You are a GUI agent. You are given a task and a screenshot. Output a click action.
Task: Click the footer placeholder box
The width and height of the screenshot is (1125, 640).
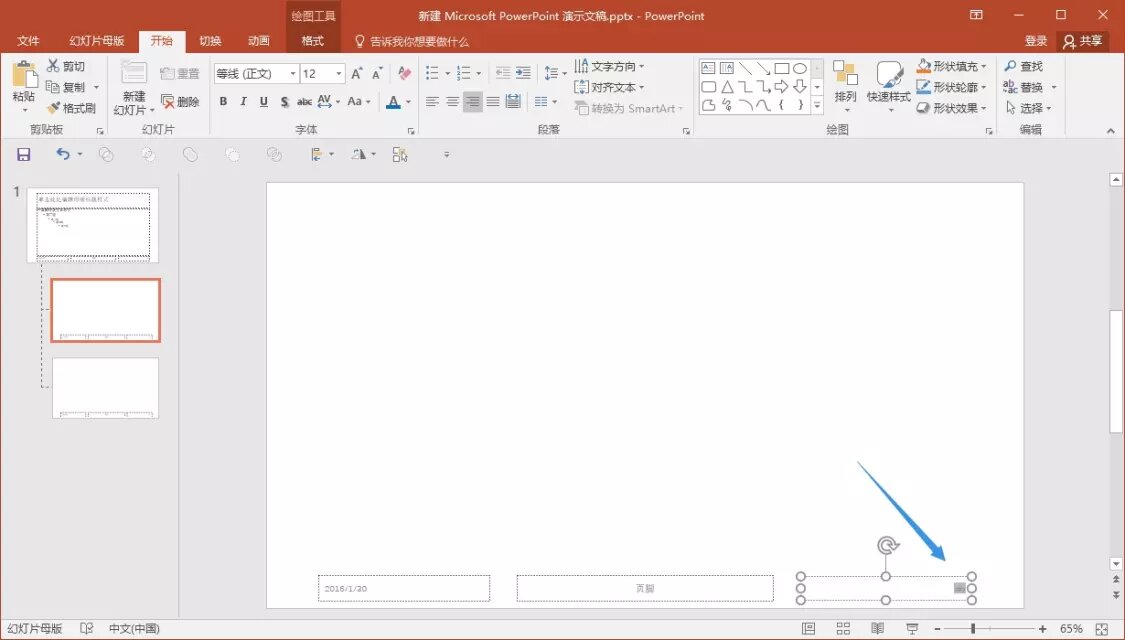point(645,588)
